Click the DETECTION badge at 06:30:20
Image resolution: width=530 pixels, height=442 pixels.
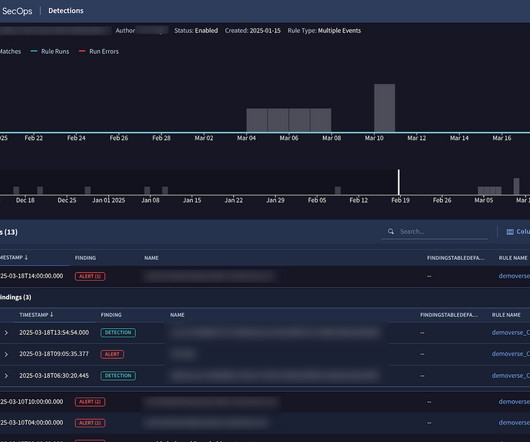coord(118,376)
